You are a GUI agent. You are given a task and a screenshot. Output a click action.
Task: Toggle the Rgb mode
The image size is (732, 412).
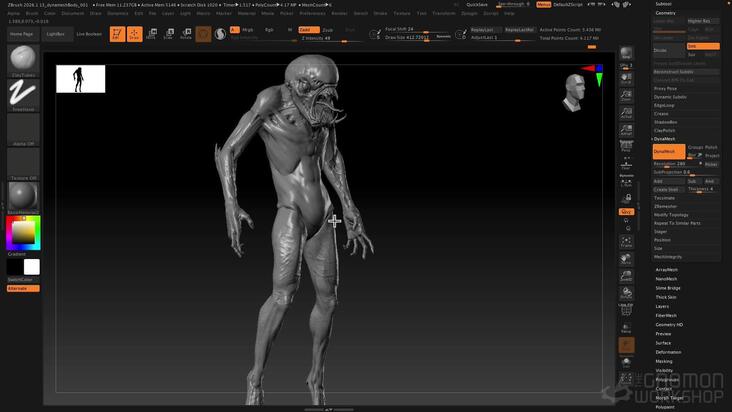[x=269, y=29]
